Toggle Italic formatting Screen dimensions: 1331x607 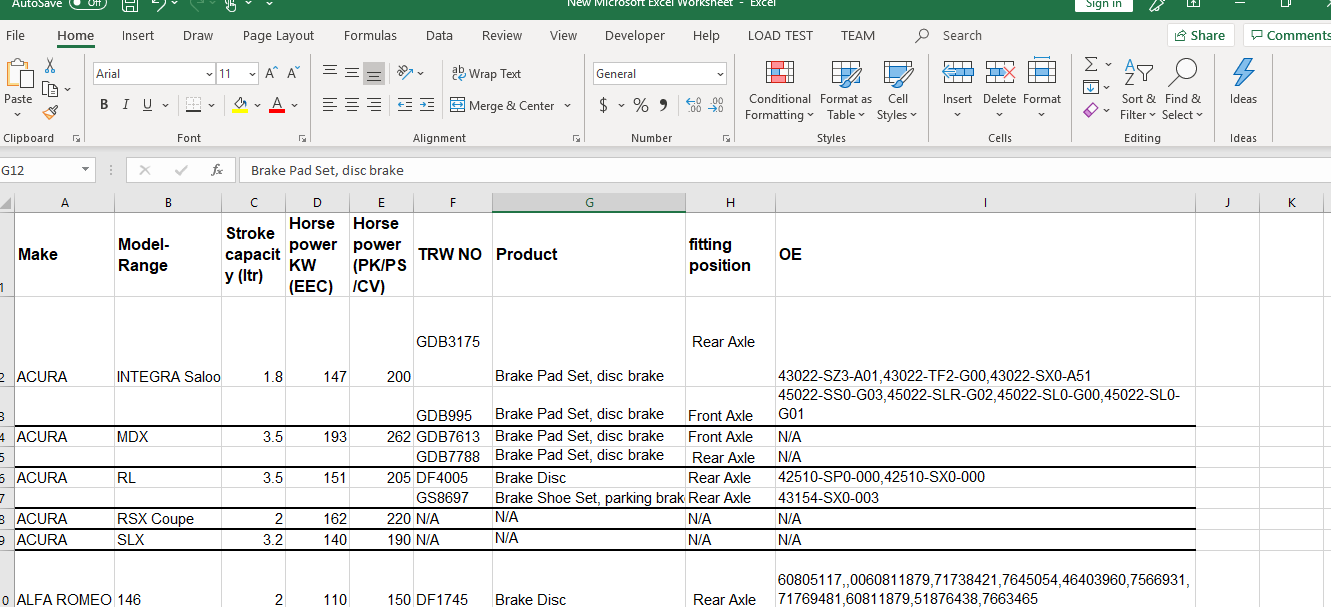pyautogui.click(x=126, y=105)
